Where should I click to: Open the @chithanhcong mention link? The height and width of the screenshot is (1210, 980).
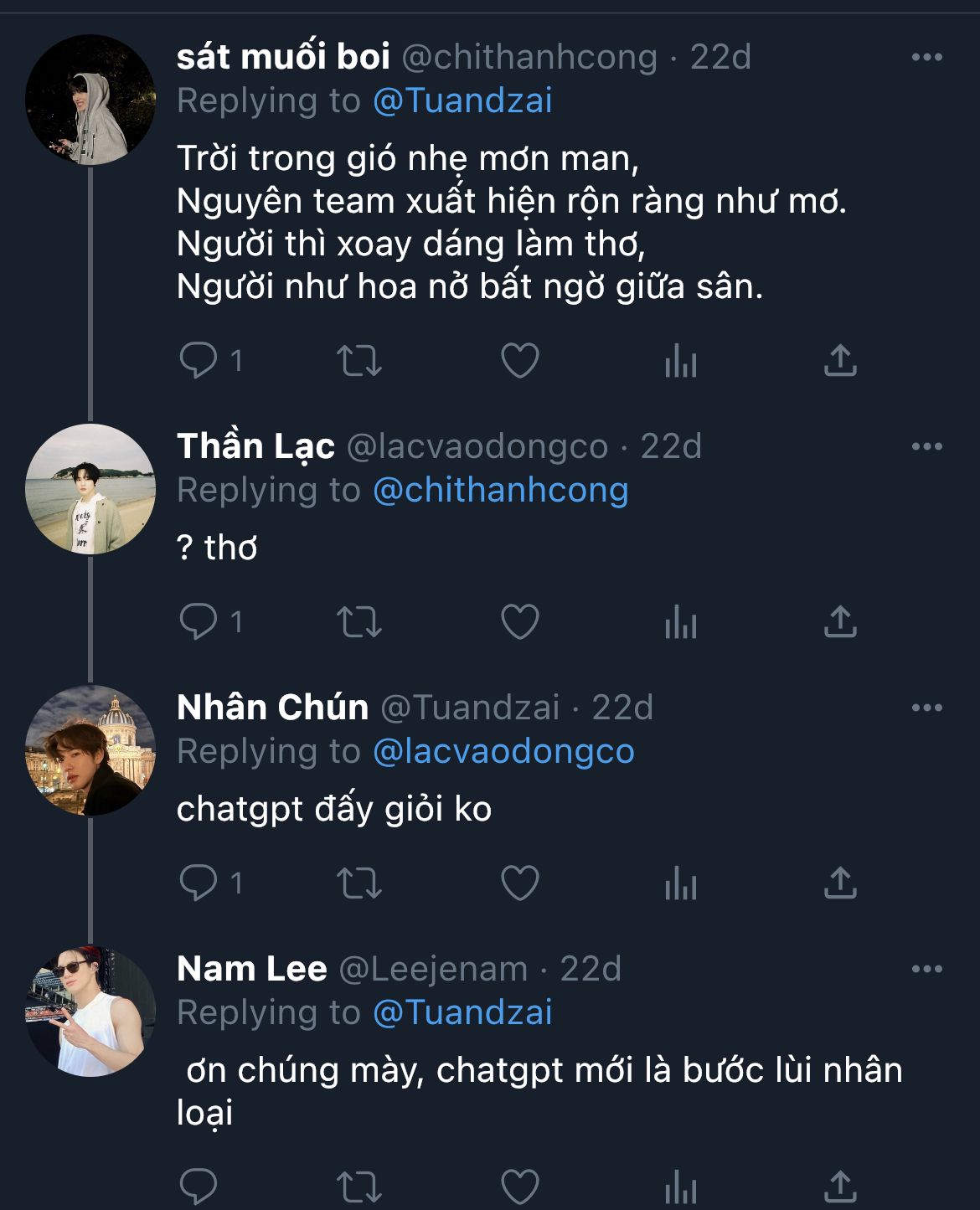point(500,491)
